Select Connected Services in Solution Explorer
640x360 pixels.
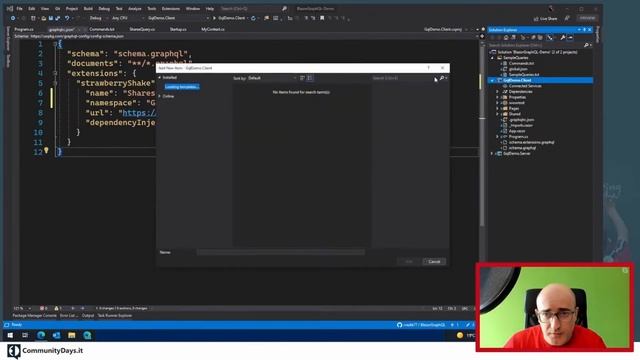pyautogui.click(x=525, y=86)
